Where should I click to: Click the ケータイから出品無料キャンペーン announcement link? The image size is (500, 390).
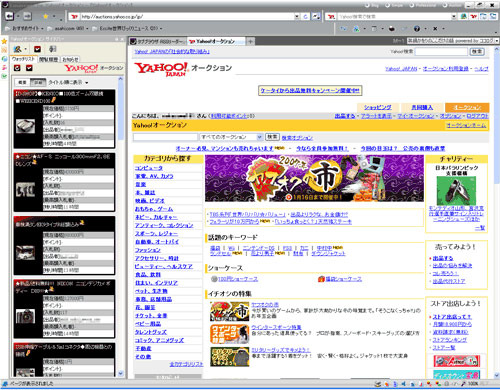pyautogui.click(x=310, y=90)
